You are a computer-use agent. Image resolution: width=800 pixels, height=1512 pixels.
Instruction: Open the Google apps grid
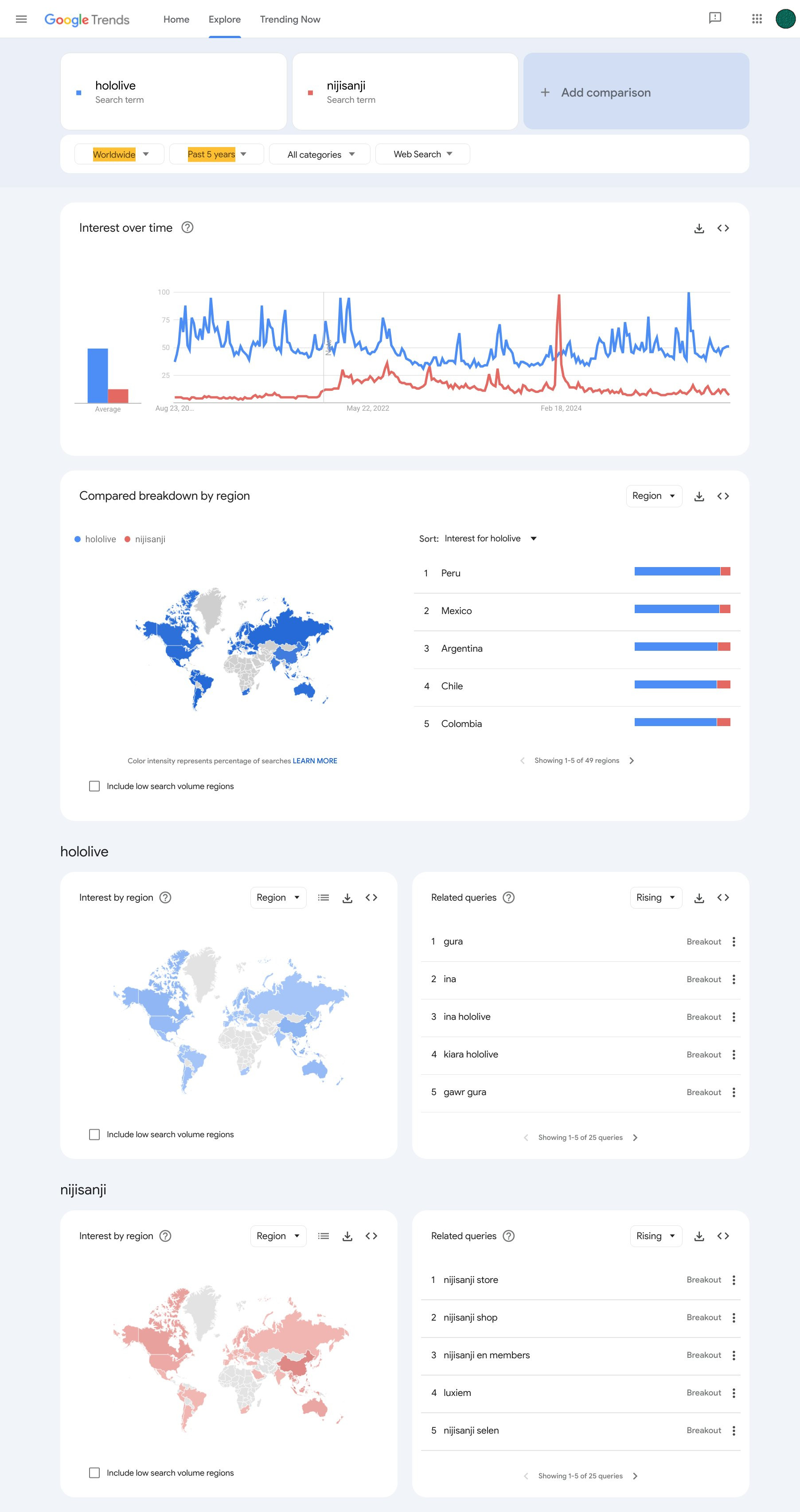coord(757,19)
